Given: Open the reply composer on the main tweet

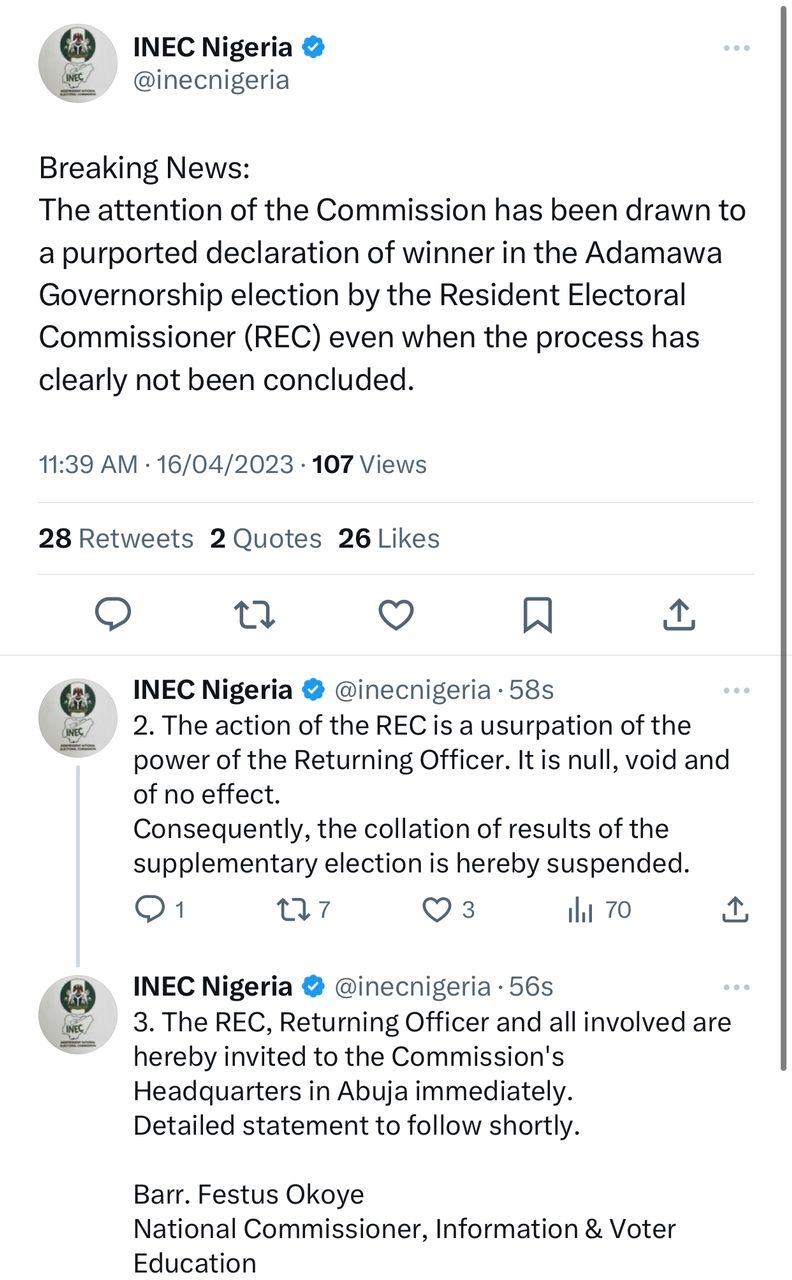Looking at the screenshot, I should pos(113,615).
